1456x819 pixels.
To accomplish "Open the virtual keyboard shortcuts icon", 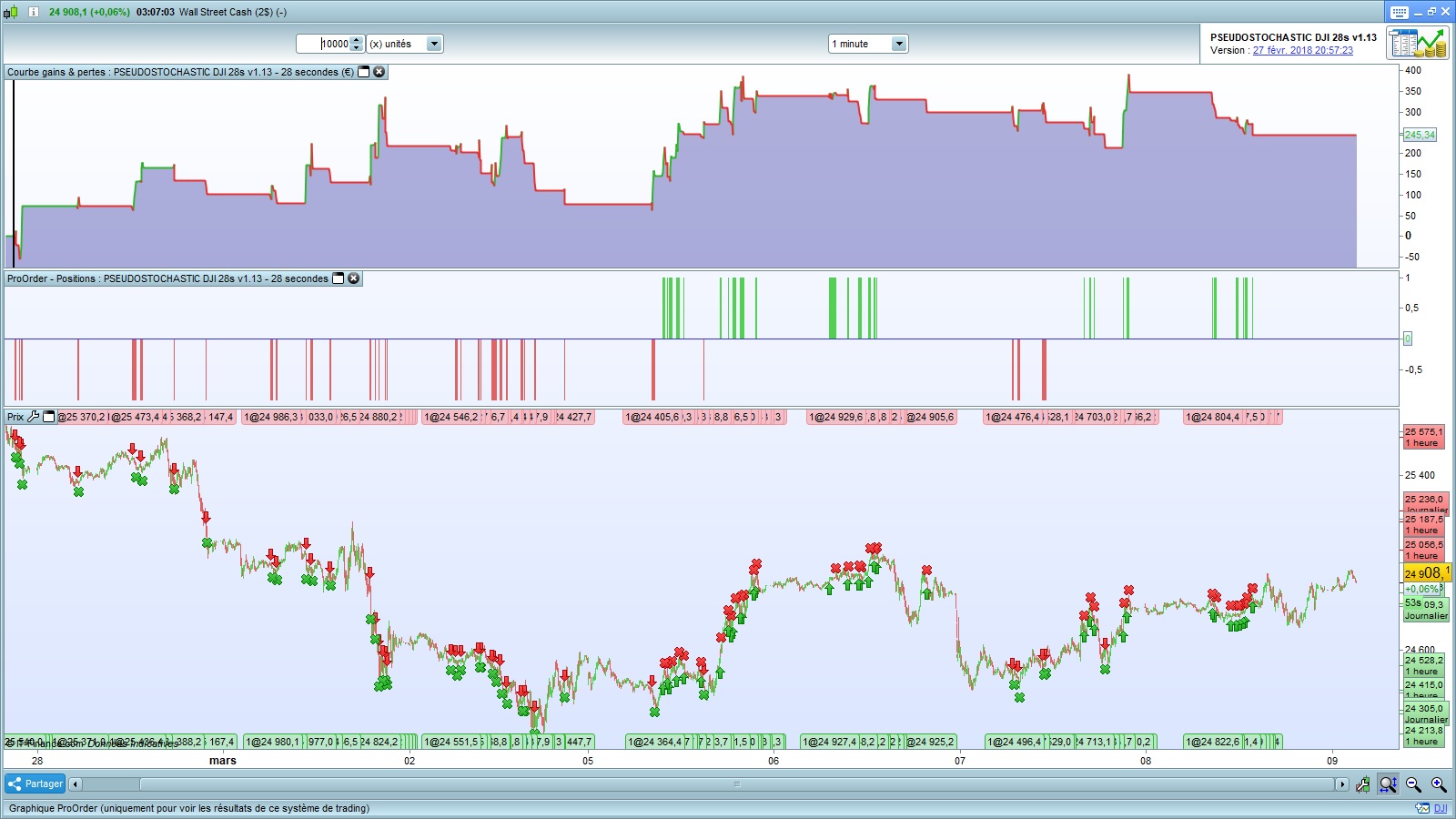I will click(1400, 12).
